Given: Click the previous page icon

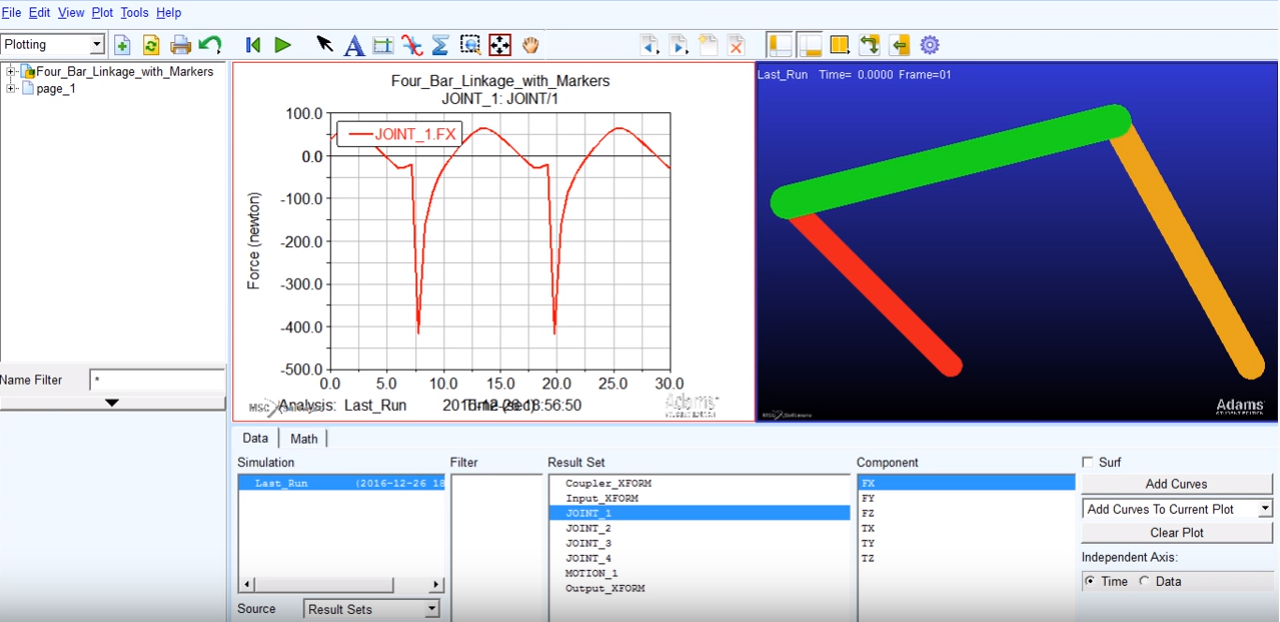Looking at the screenshot, I should tap(650, 45).
